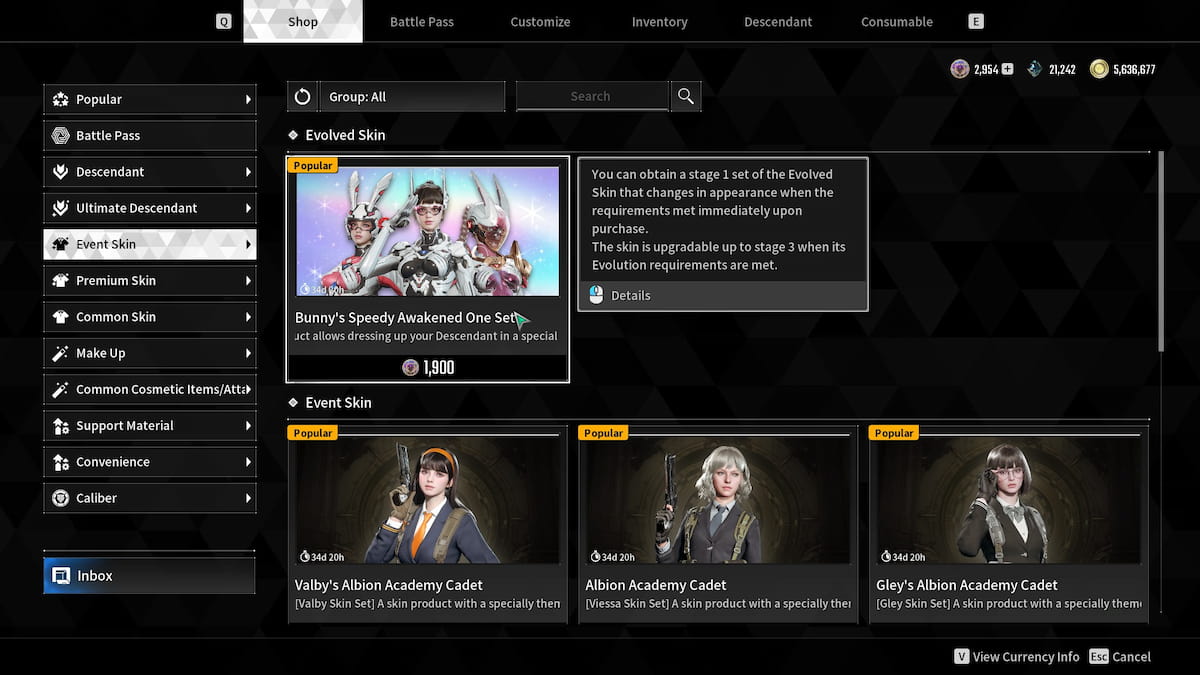Select the Bunny's Speedy Awakened One Set thumbnail
Viewport: 1200px width, 675px height.
tap(427, 230)
